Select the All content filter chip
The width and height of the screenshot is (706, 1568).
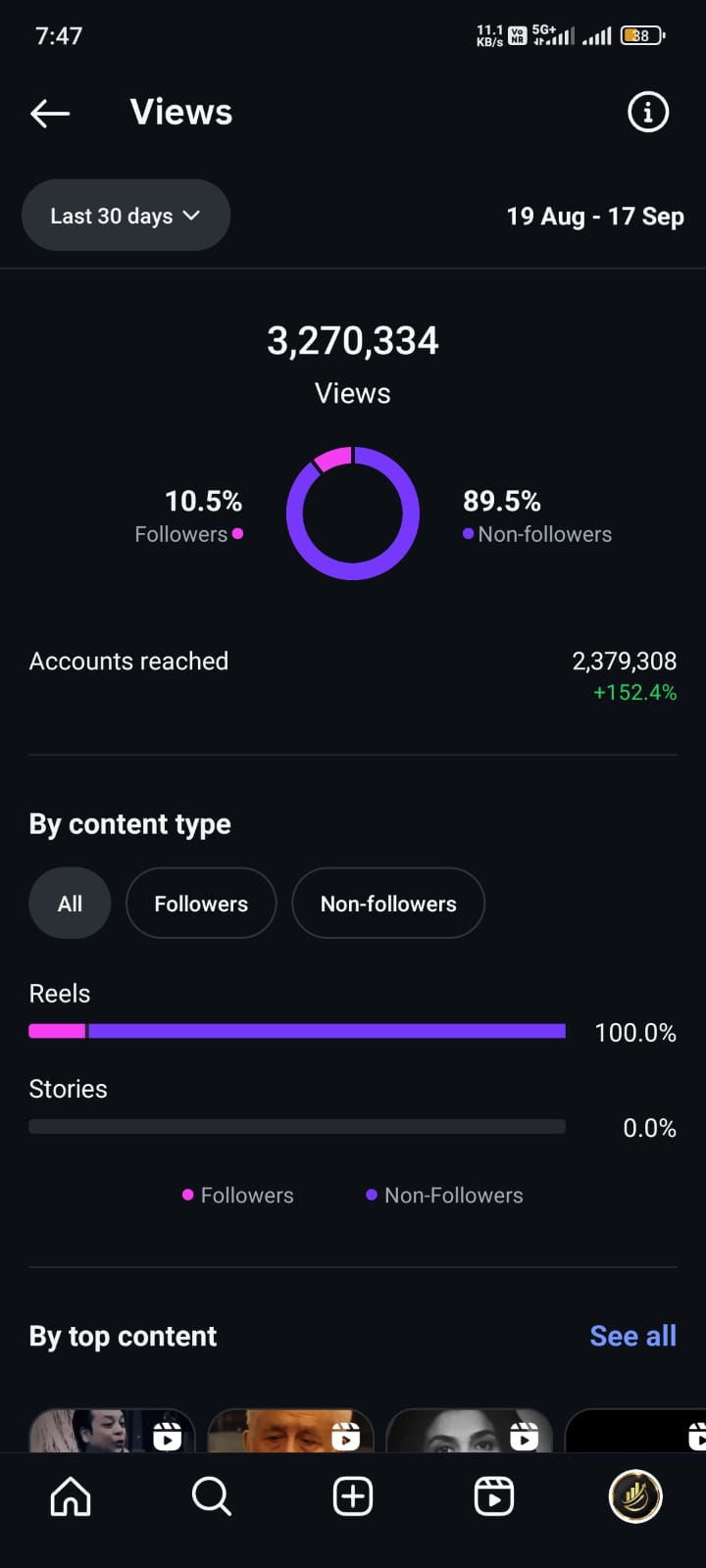(x=70, y=904)
